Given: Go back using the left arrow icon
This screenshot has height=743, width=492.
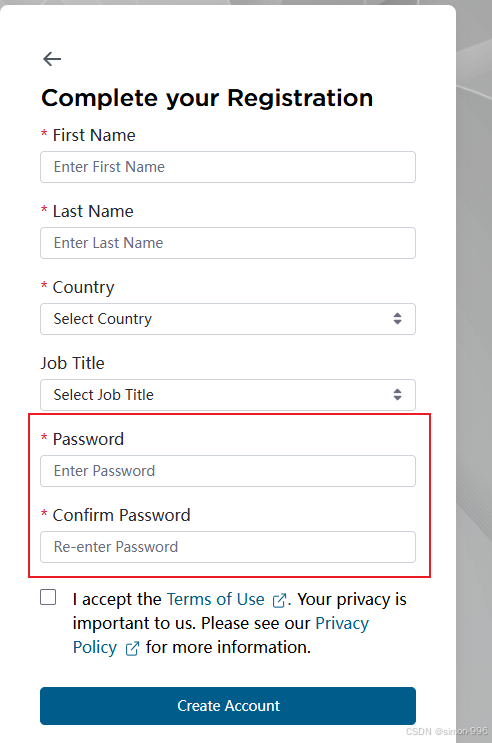Looking at the screenshot, I should (52, 59).
